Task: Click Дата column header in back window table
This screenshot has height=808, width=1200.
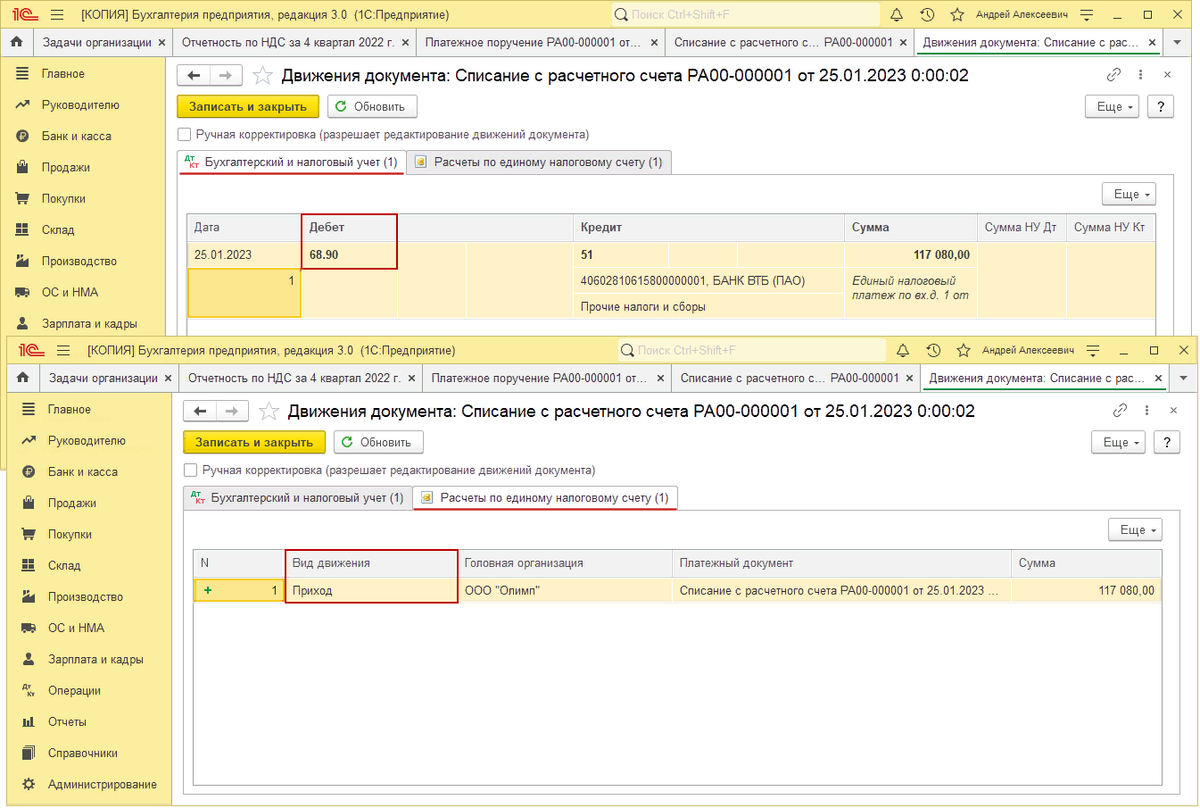Action: (244, 227)
